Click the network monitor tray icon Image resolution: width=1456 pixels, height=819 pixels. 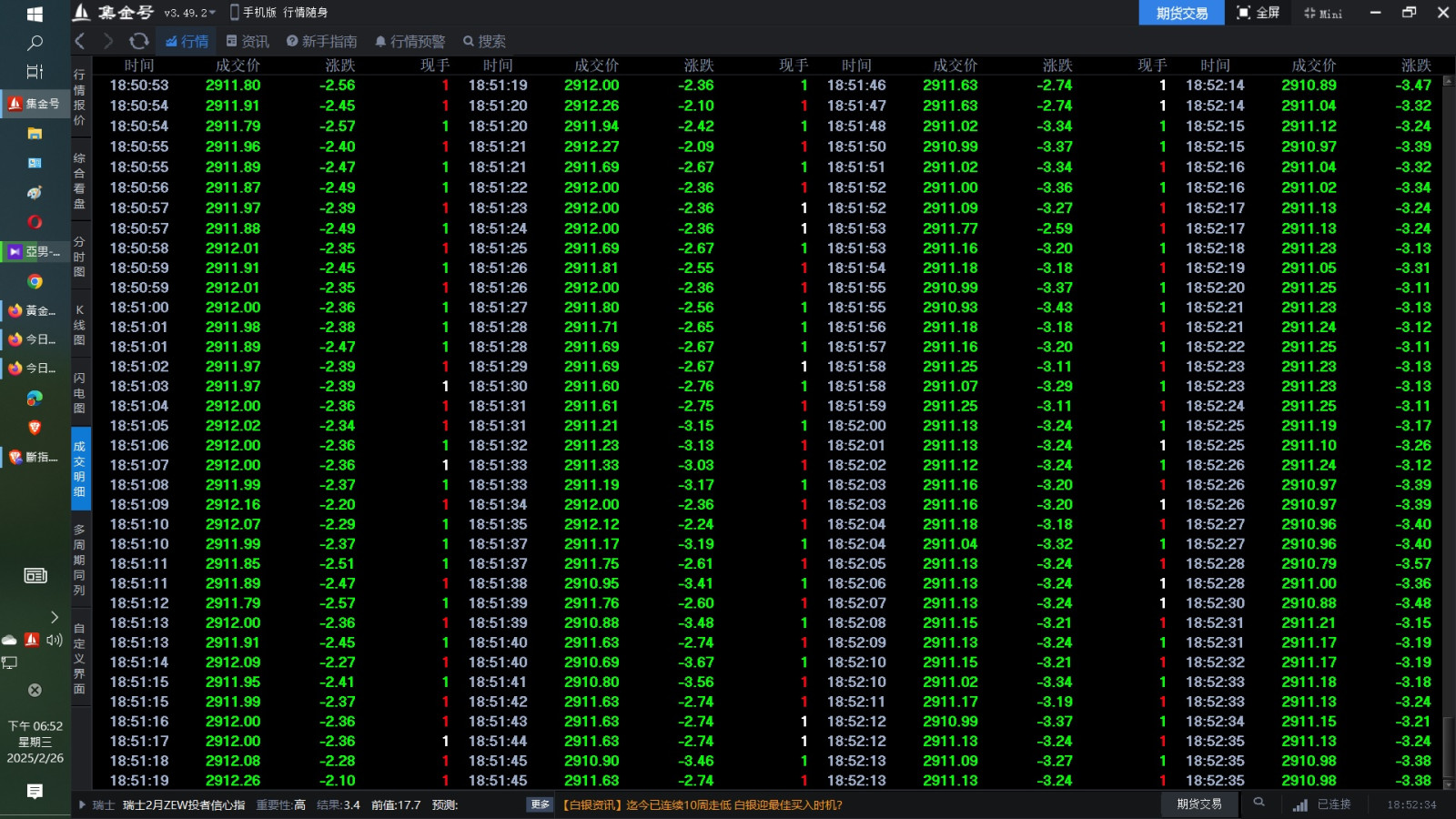pyautogui.click(x=9, y=663)
